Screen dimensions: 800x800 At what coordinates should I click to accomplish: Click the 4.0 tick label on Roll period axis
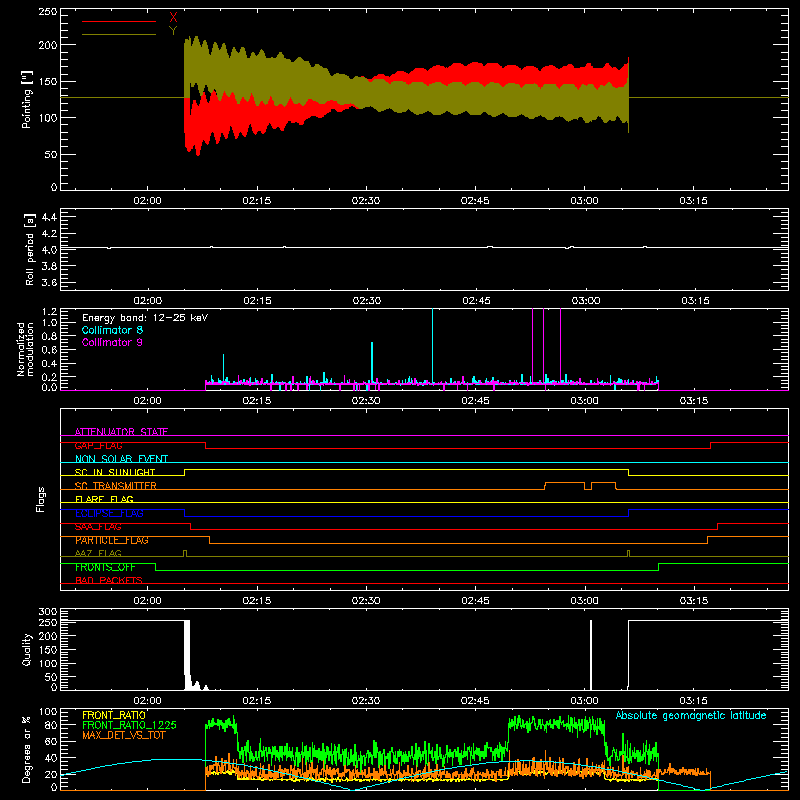coord(49,250)
